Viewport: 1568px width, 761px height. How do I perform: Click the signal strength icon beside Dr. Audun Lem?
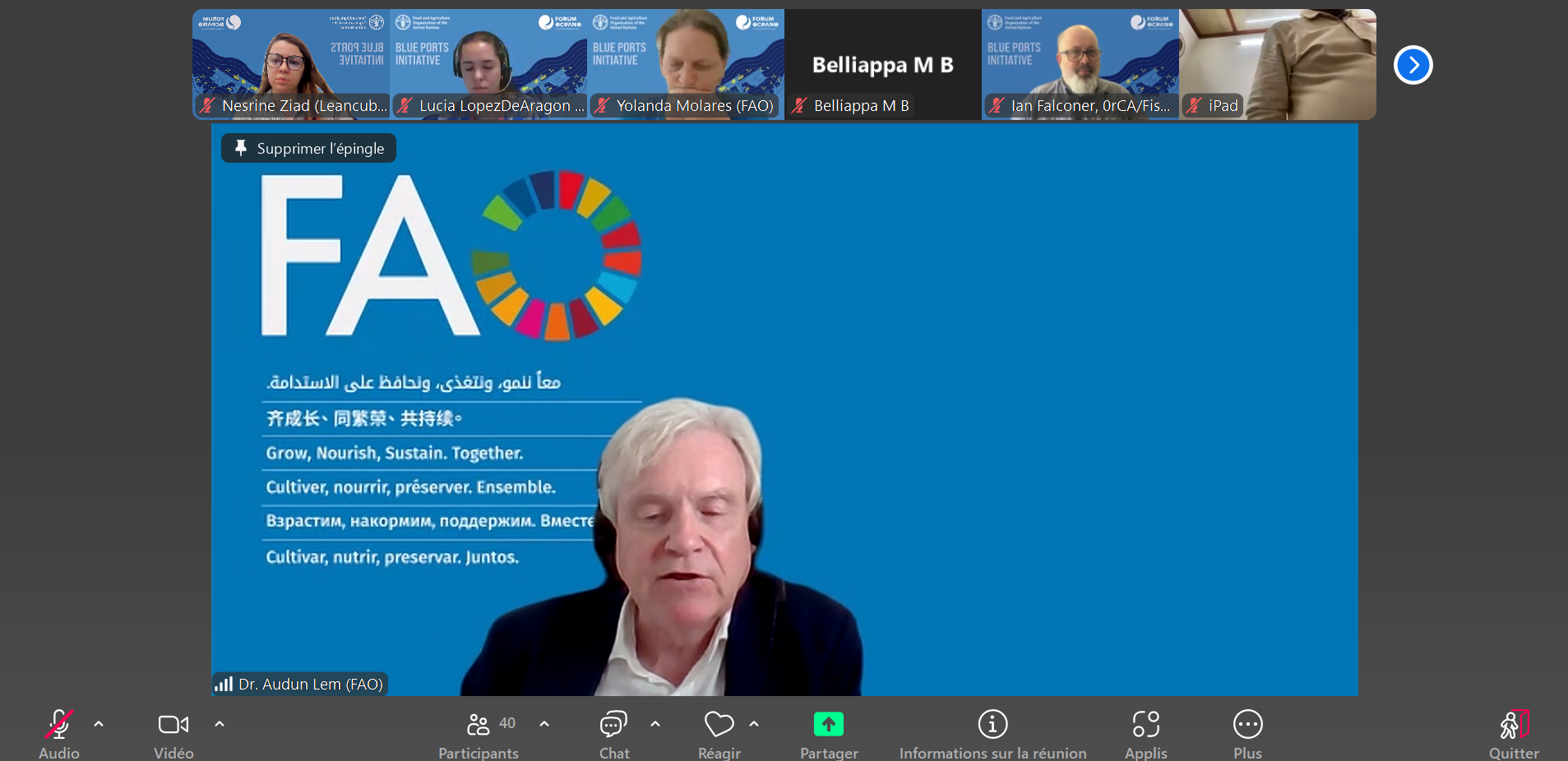[x=224, y=684]
